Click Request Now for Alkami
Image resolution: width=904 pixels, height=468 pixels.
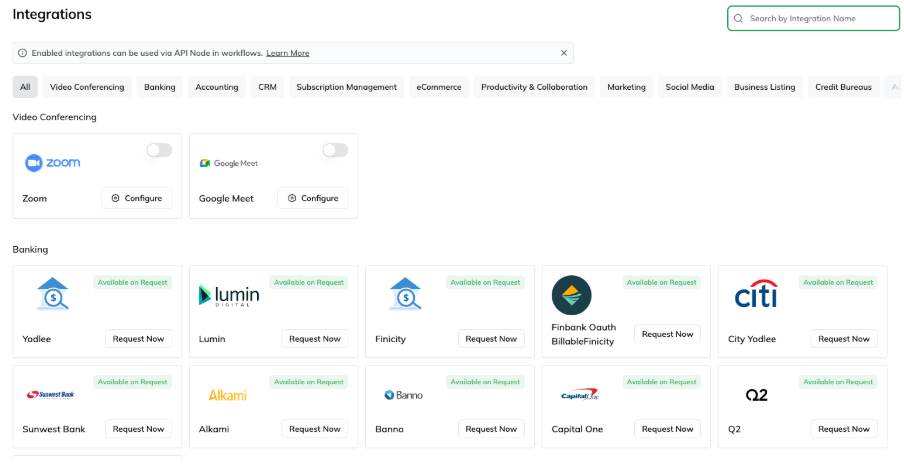(x=315, y=429)
